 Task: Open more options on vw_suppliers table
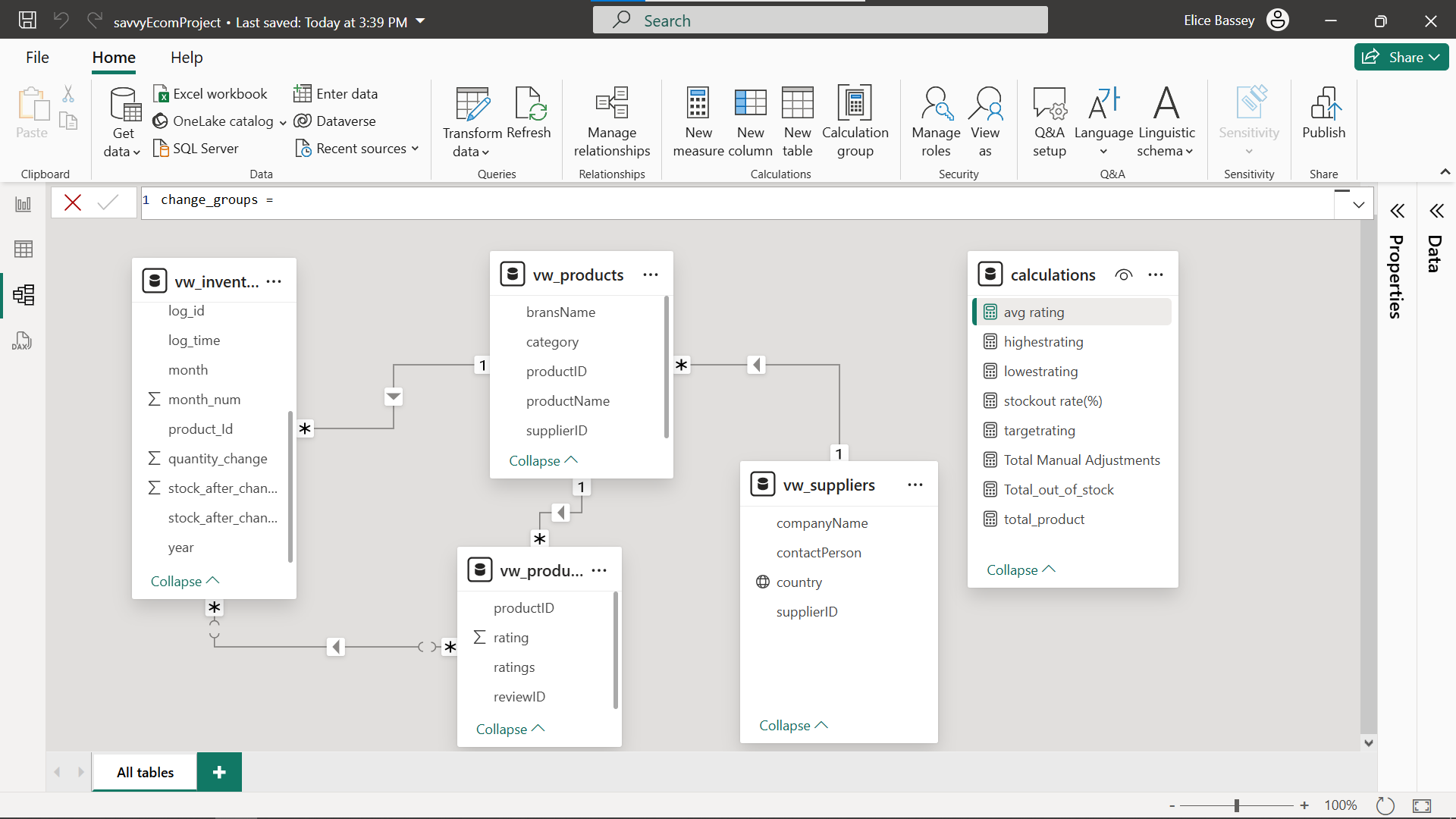point(915,485)
